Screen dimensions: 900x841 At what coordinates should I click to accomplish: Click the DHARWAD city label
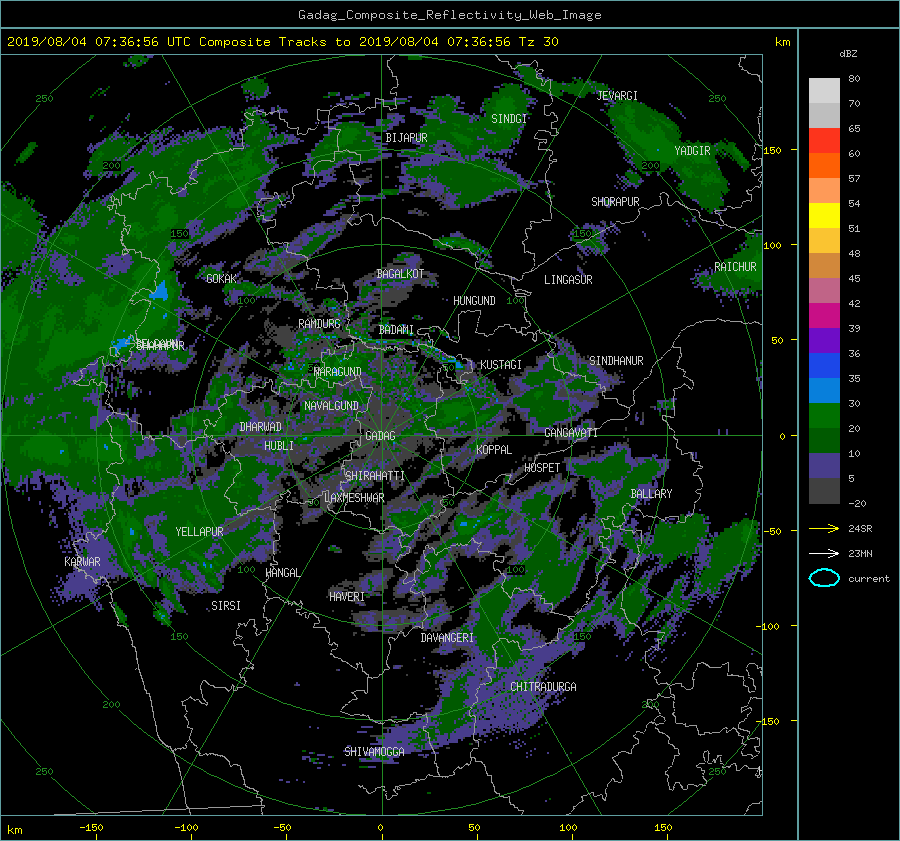click(261, 427)
